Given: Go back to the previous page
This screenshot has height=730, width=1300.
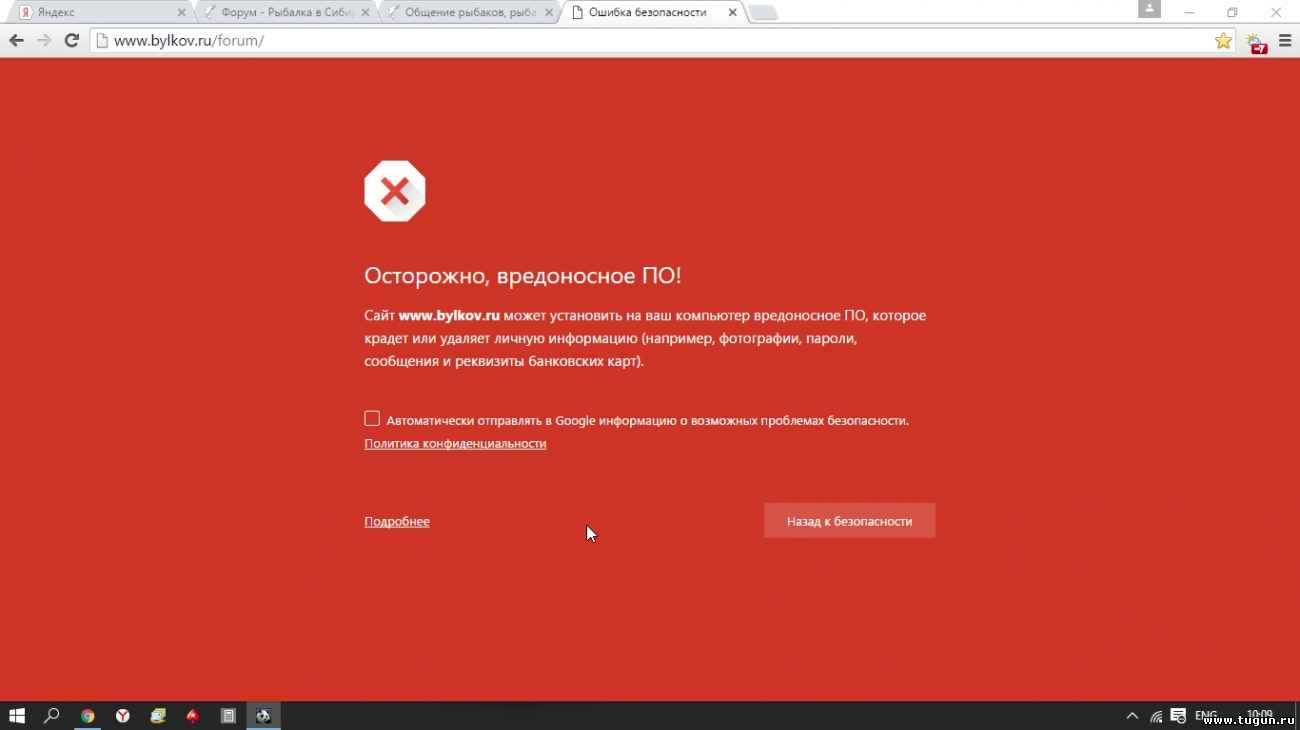Looking at the screenshot, I should tap(16, 41).
